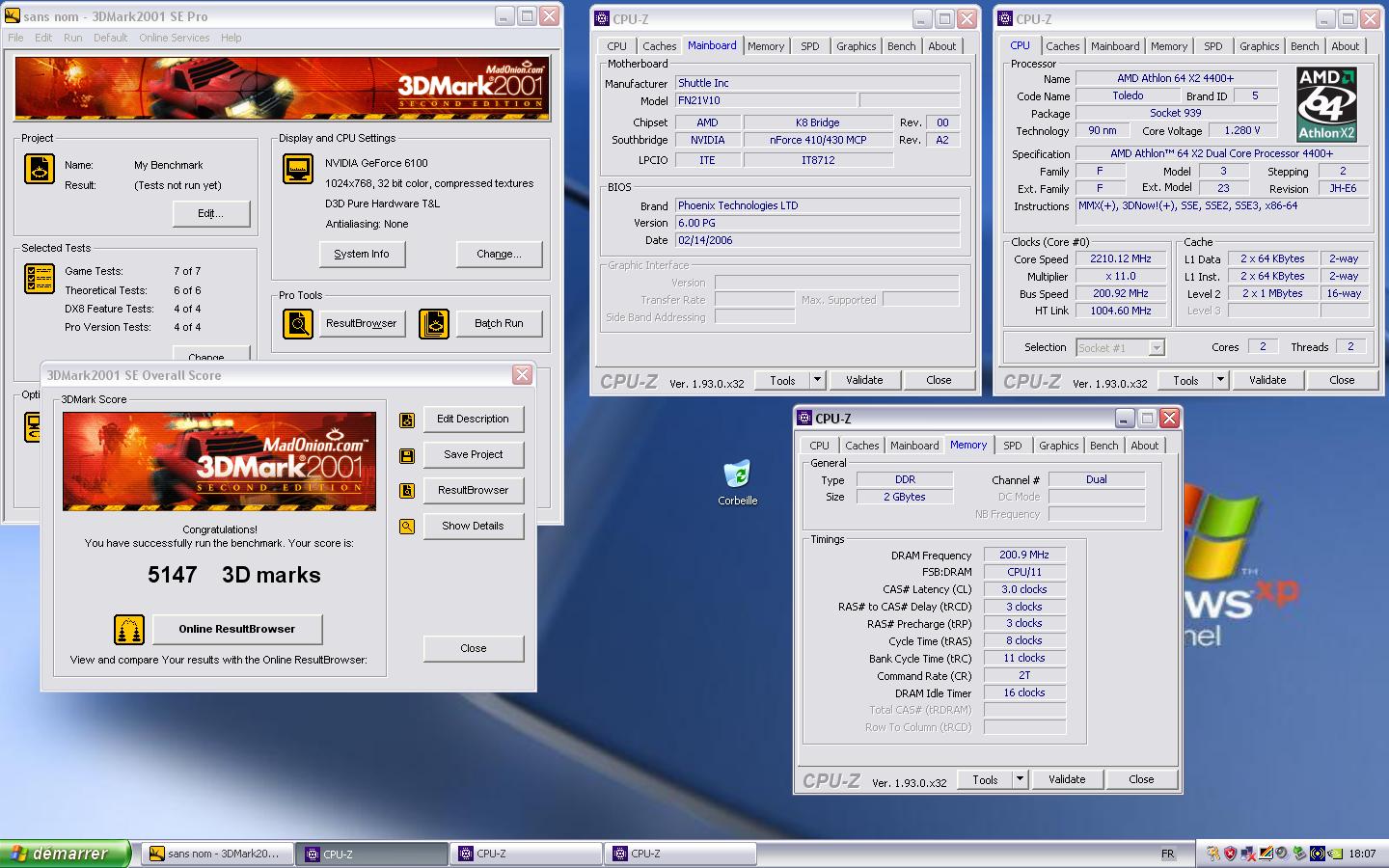Click the Manufacturer field reading Shuttle Inc

click(817, 83)
